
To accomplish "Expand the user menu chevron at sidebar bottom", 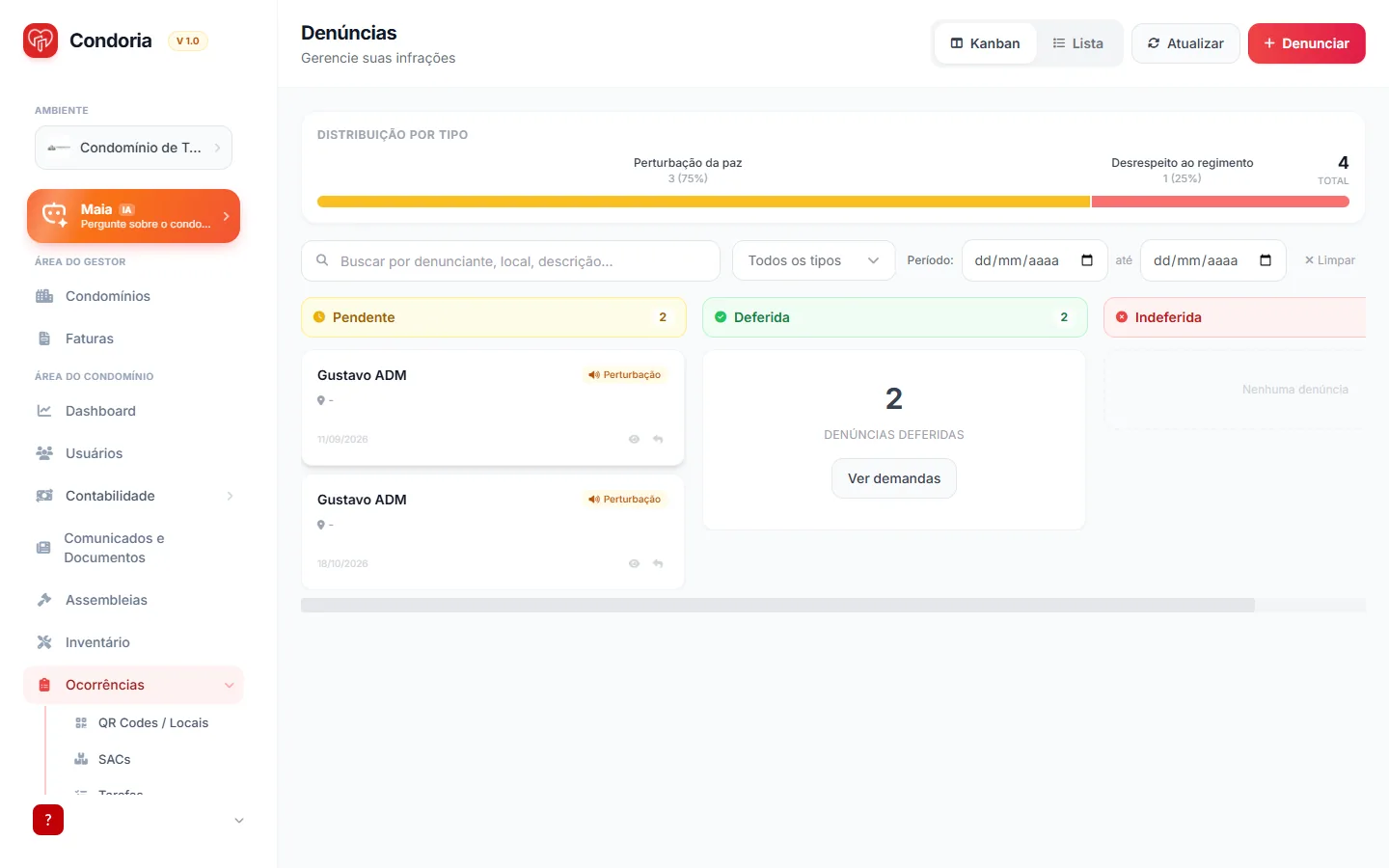I will tap(239, 821).
